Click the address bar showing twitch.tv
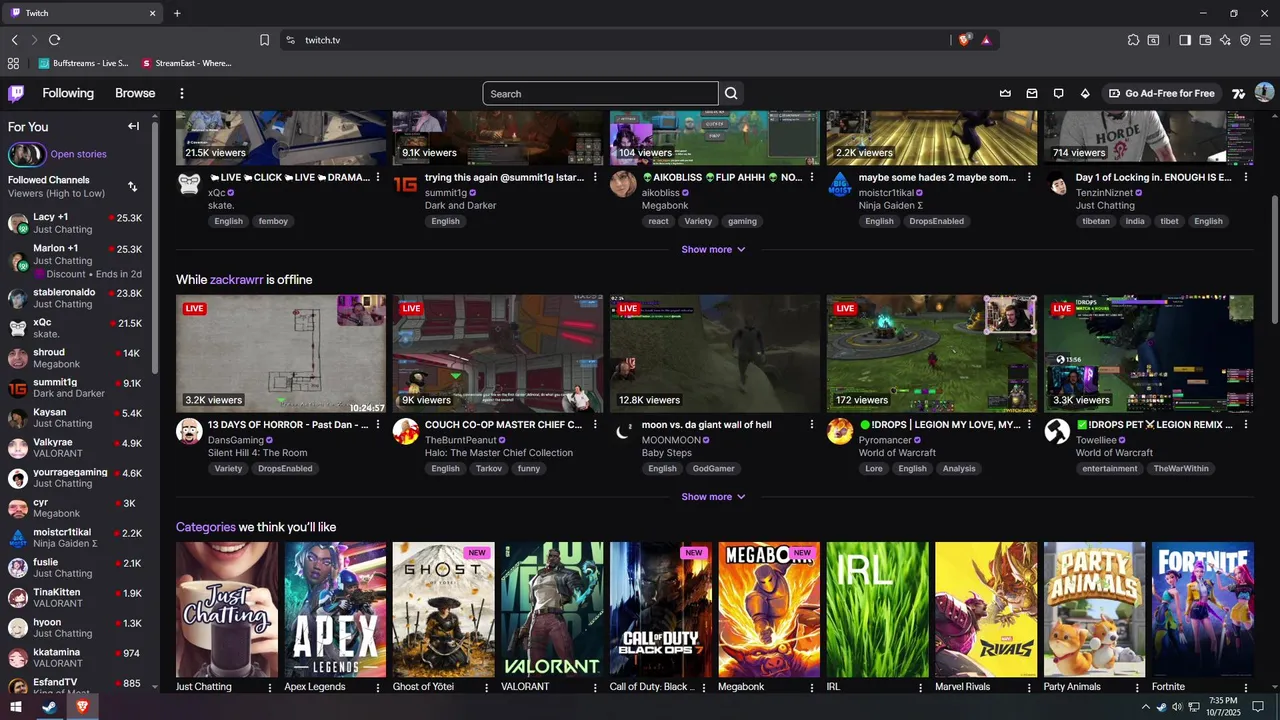The image size is (1280, 720). tap(615, 40)
